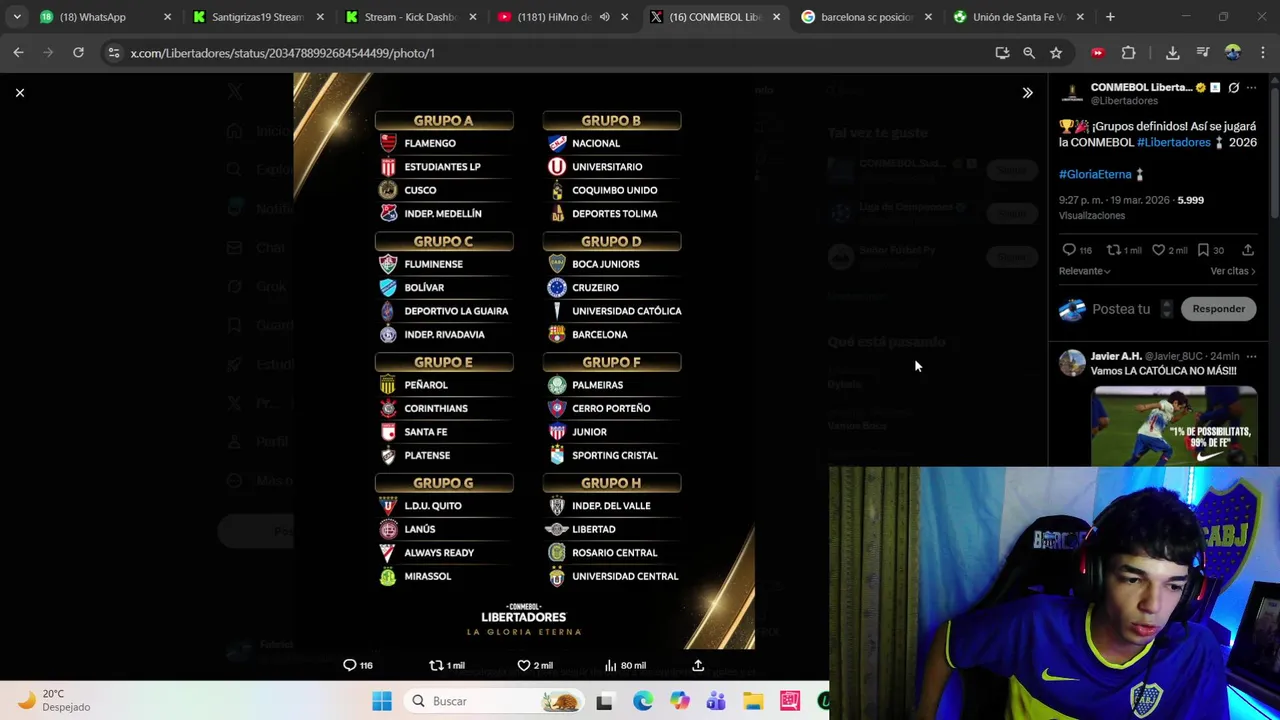The height and width of the screenshot is (720, 1280).
Task: Open the #GloriaEterna hashtag link
Action: (x=1095, y=174)
